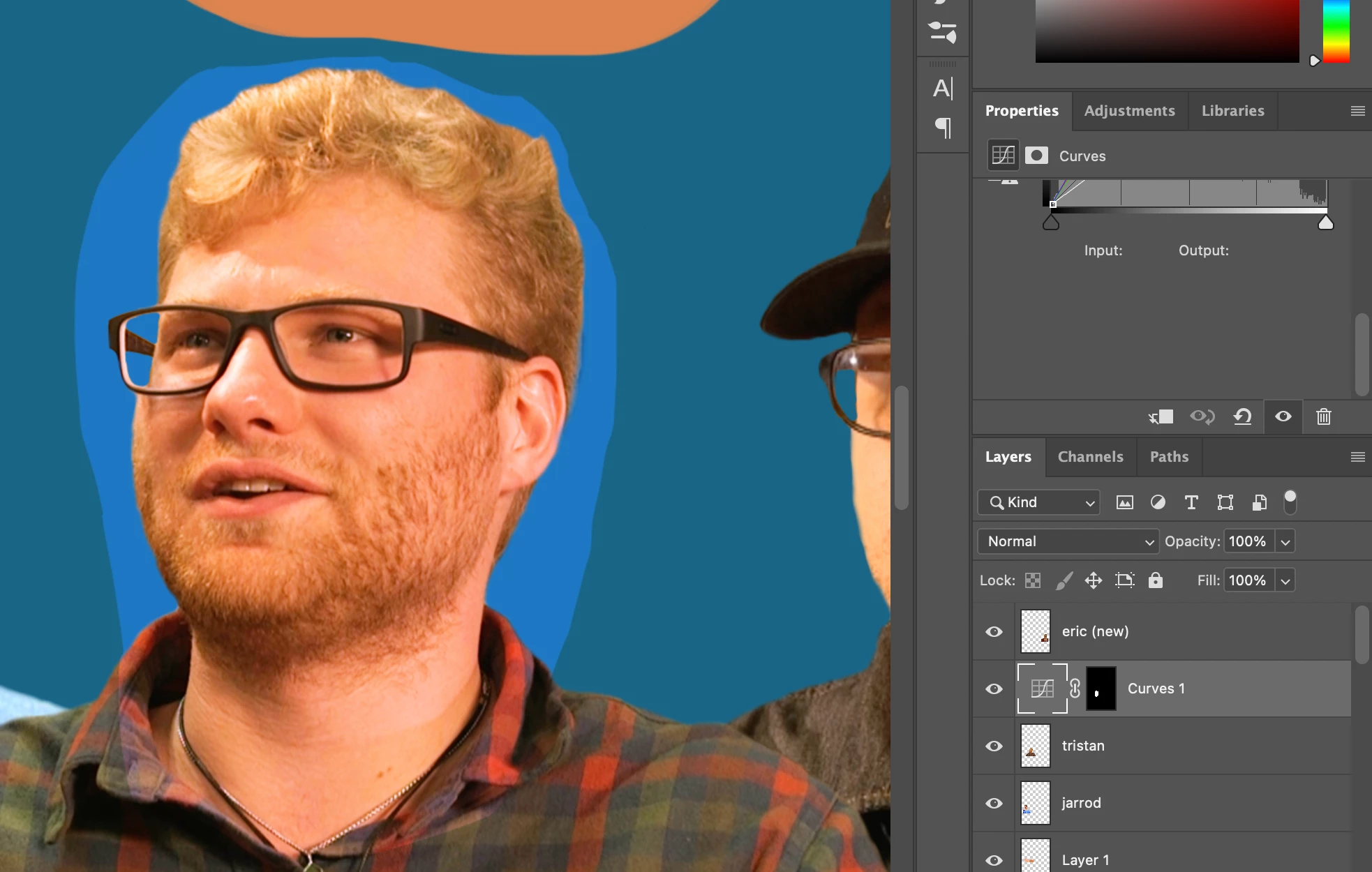Click the hue spectrum color strip
Screen dimensions: 1372x872
[1336, 31]
